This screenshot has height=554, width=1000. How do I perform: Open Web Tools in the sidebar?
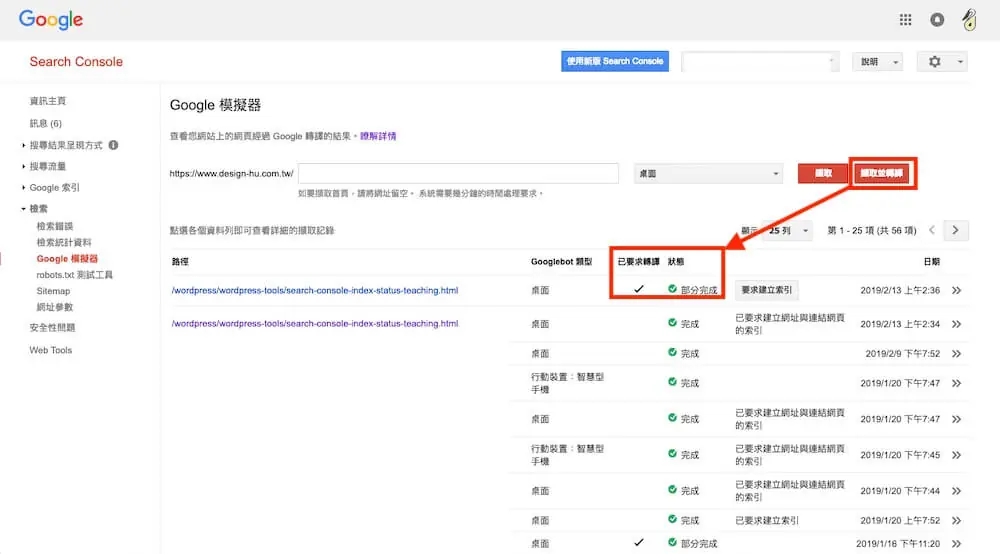(x=50, y=350)
